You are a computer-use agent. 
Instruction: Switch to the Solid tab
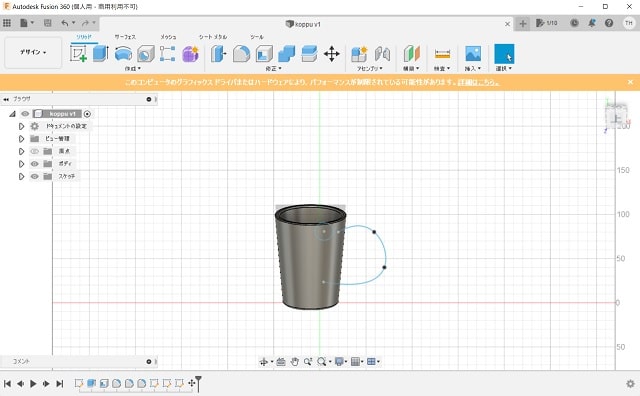[x=84, y=37]
